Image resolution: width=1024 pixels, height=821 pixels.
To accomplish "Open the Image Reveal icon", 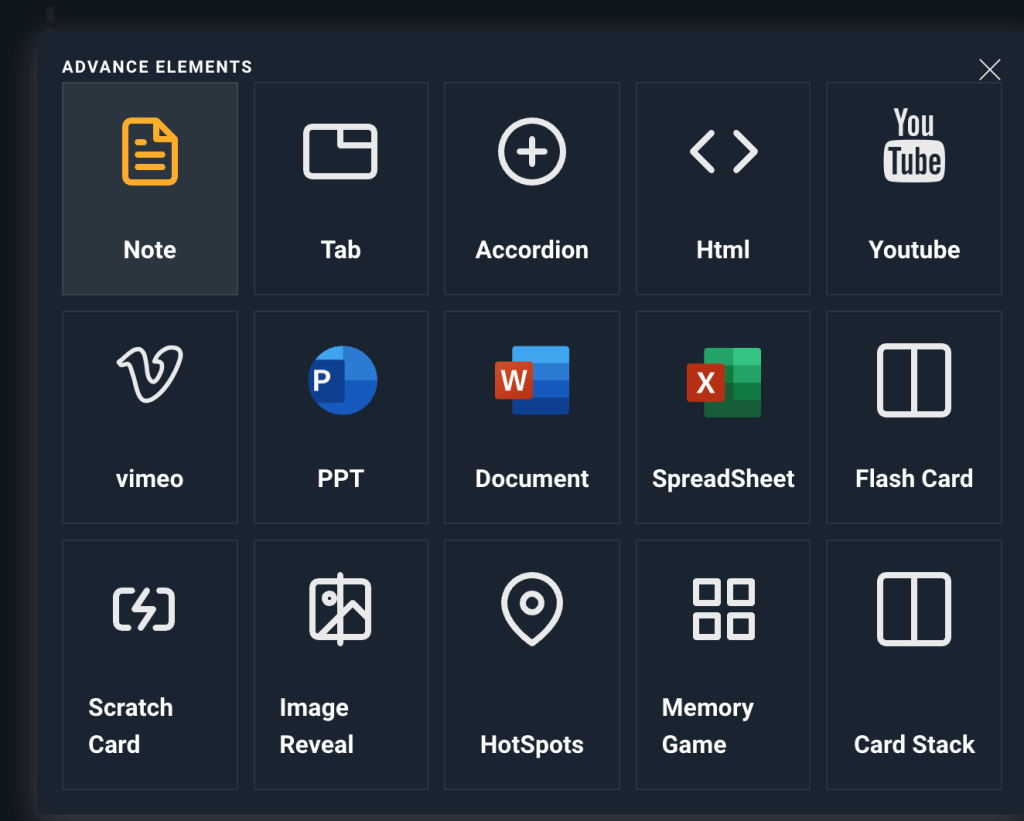I will pos(340,608).
